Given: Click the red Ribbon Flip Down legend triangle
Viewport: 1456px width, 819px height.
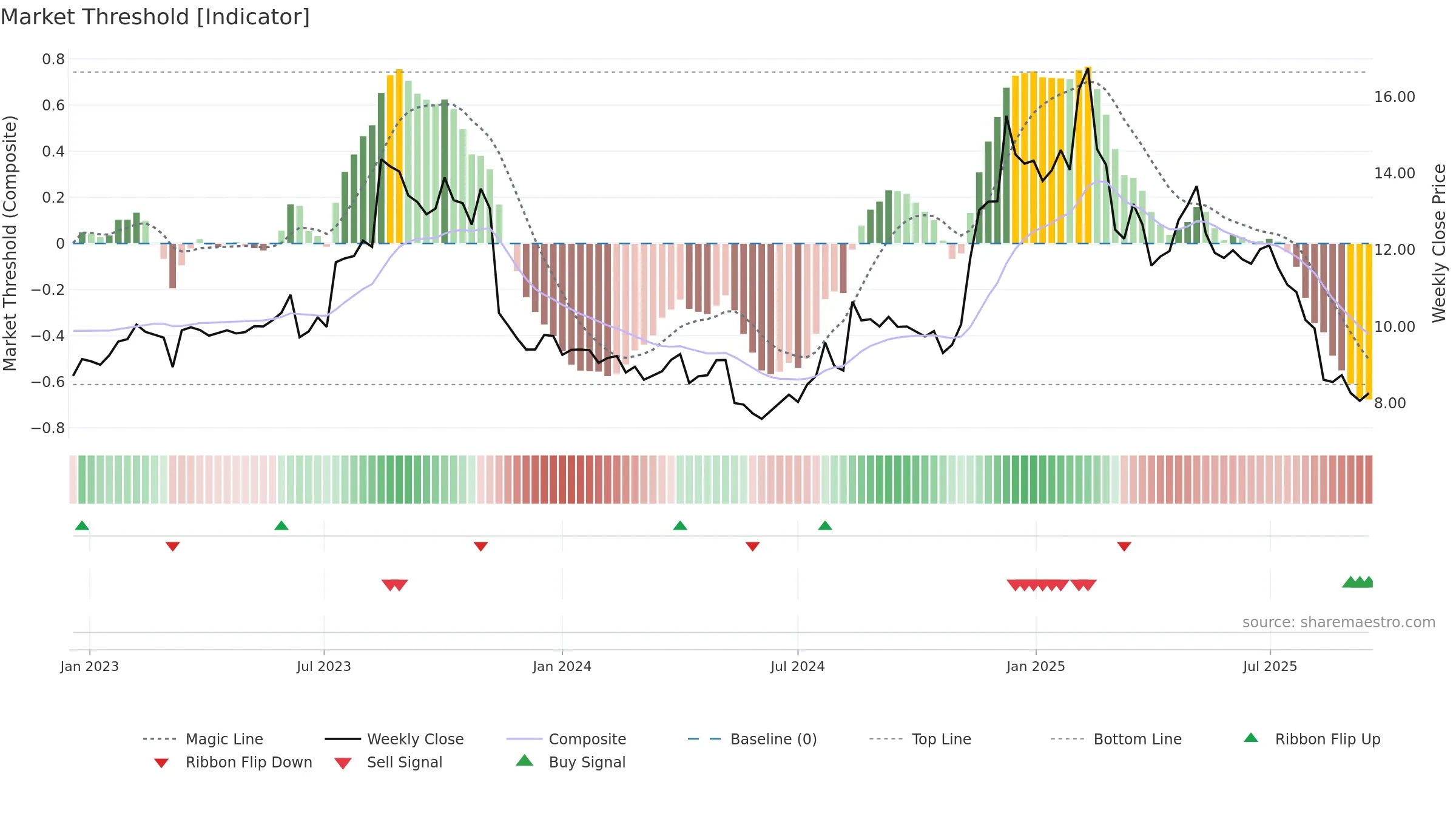Looking at the screenshot, I should 161,763.
